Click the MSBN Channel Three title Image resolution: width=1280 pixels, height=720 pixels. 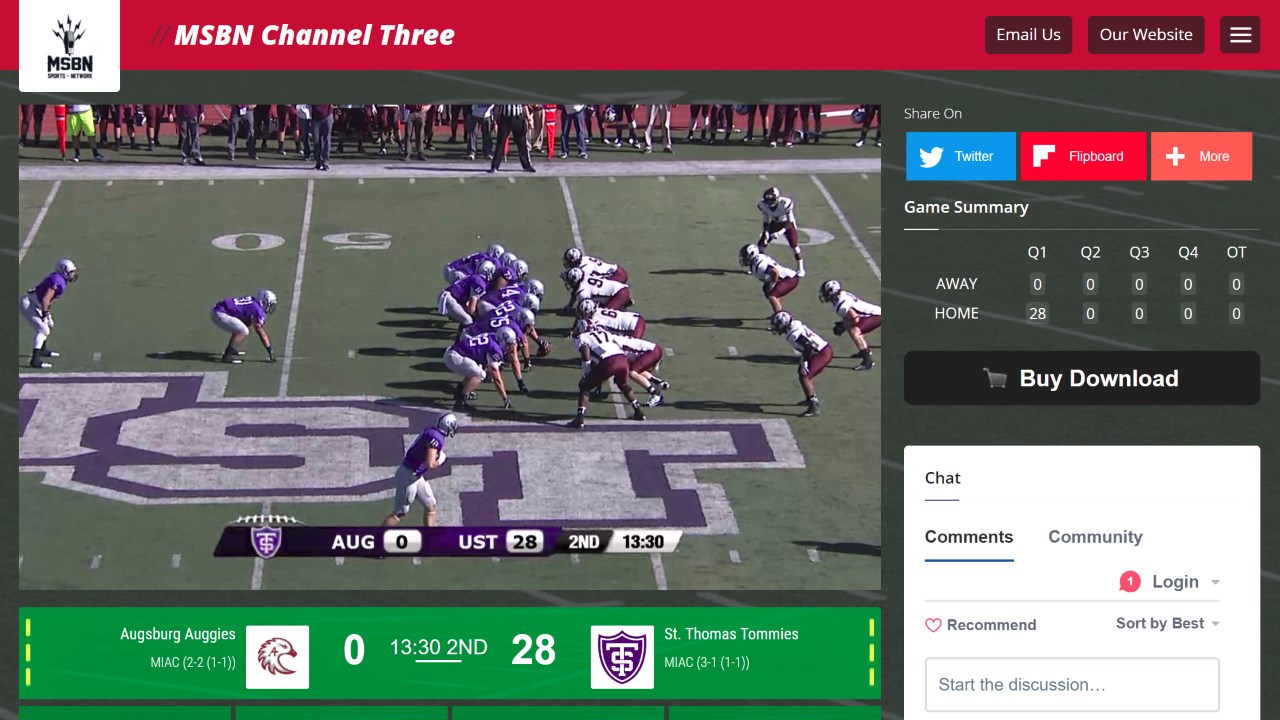[x=314, y=36]
